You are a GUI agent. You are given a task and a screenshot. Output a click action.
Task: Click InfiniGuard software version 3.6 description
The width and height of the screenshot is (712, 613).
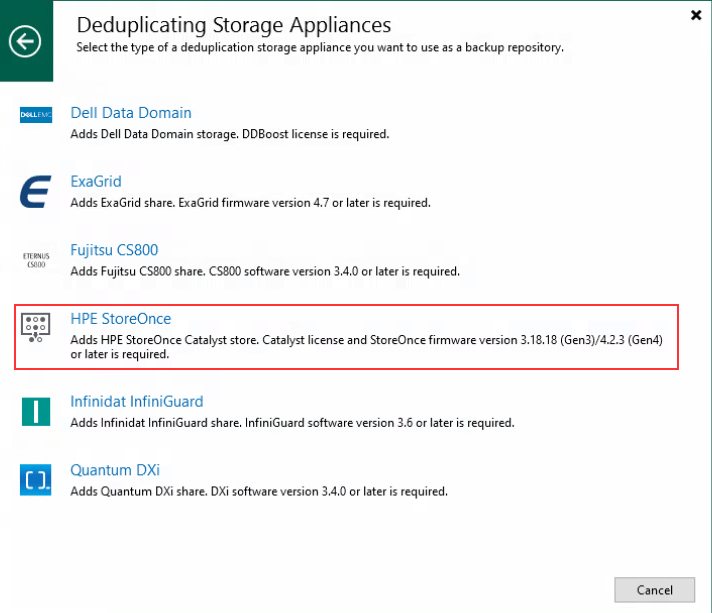pyautogui.click(x=292, y=423)
